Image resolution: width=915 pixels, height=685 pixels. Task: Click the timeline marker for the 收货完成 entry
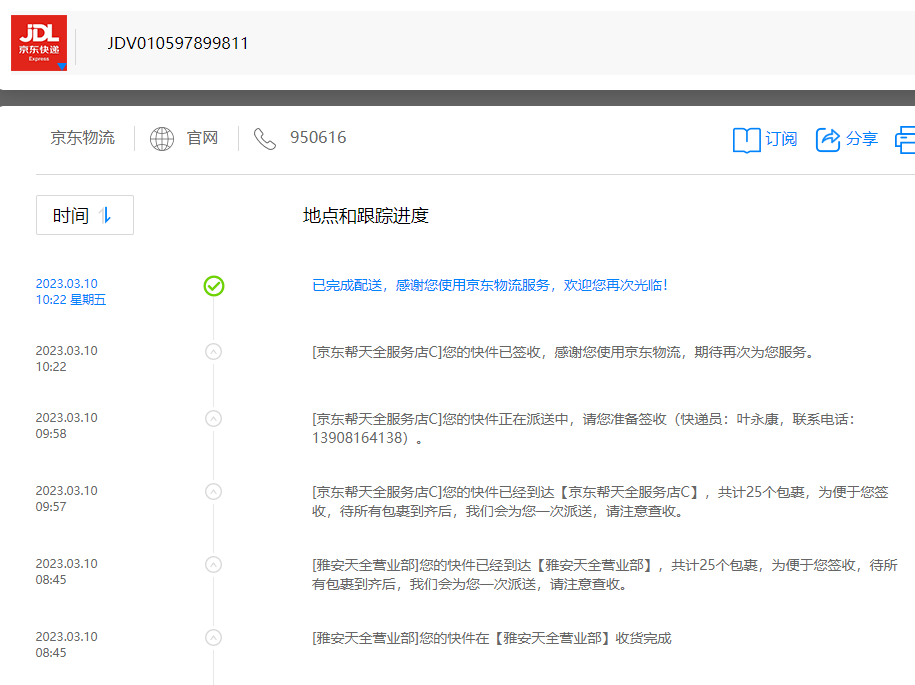point(214,638)
